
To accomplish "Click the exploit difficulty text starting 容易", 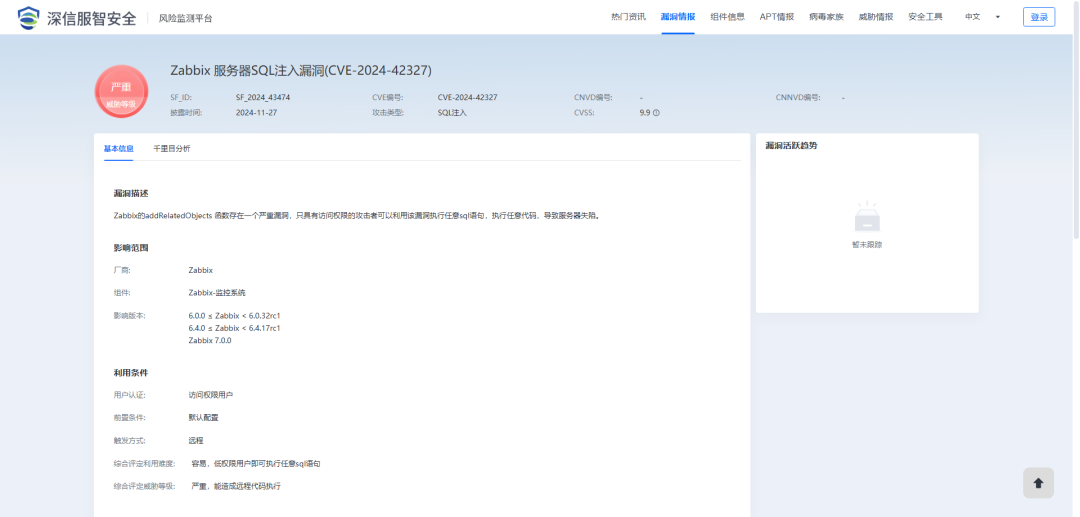I will pyautogui.click(x=256, y=464).
